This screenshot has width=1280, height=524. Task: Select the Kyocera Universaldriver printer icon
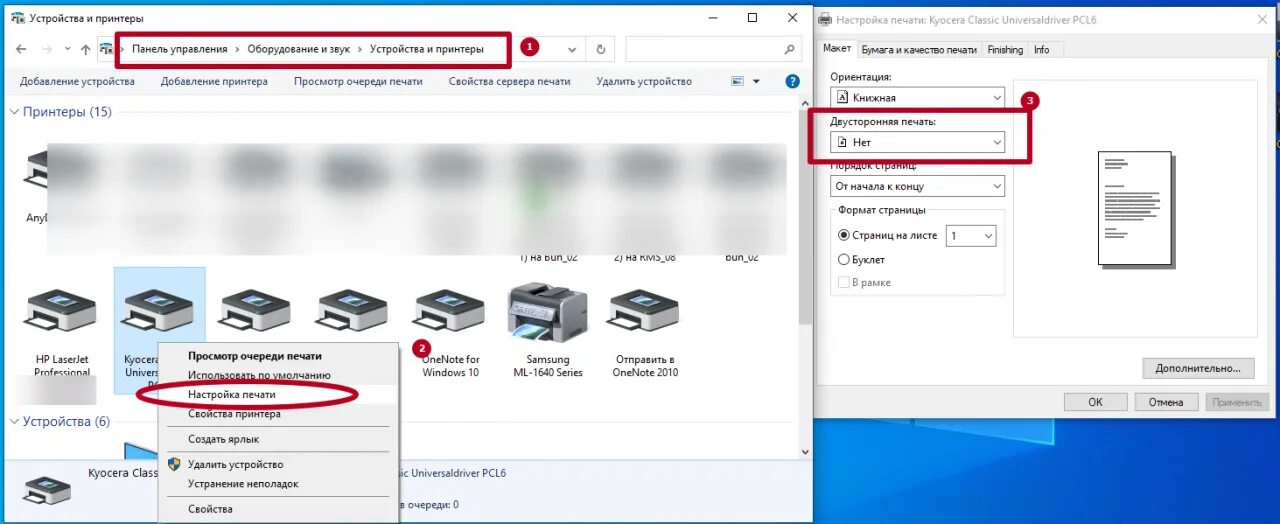click(158, 312)
